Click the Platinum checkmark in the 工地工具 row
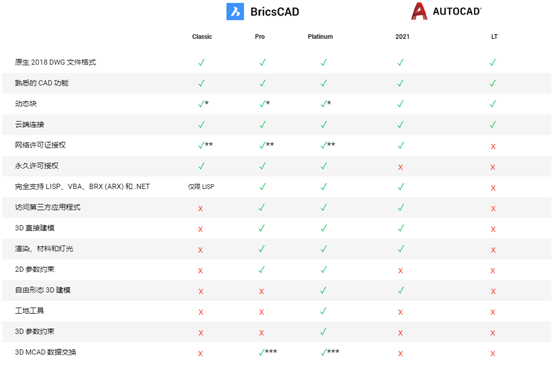Viewport: 552px width, 366px height. click(324, 311)
